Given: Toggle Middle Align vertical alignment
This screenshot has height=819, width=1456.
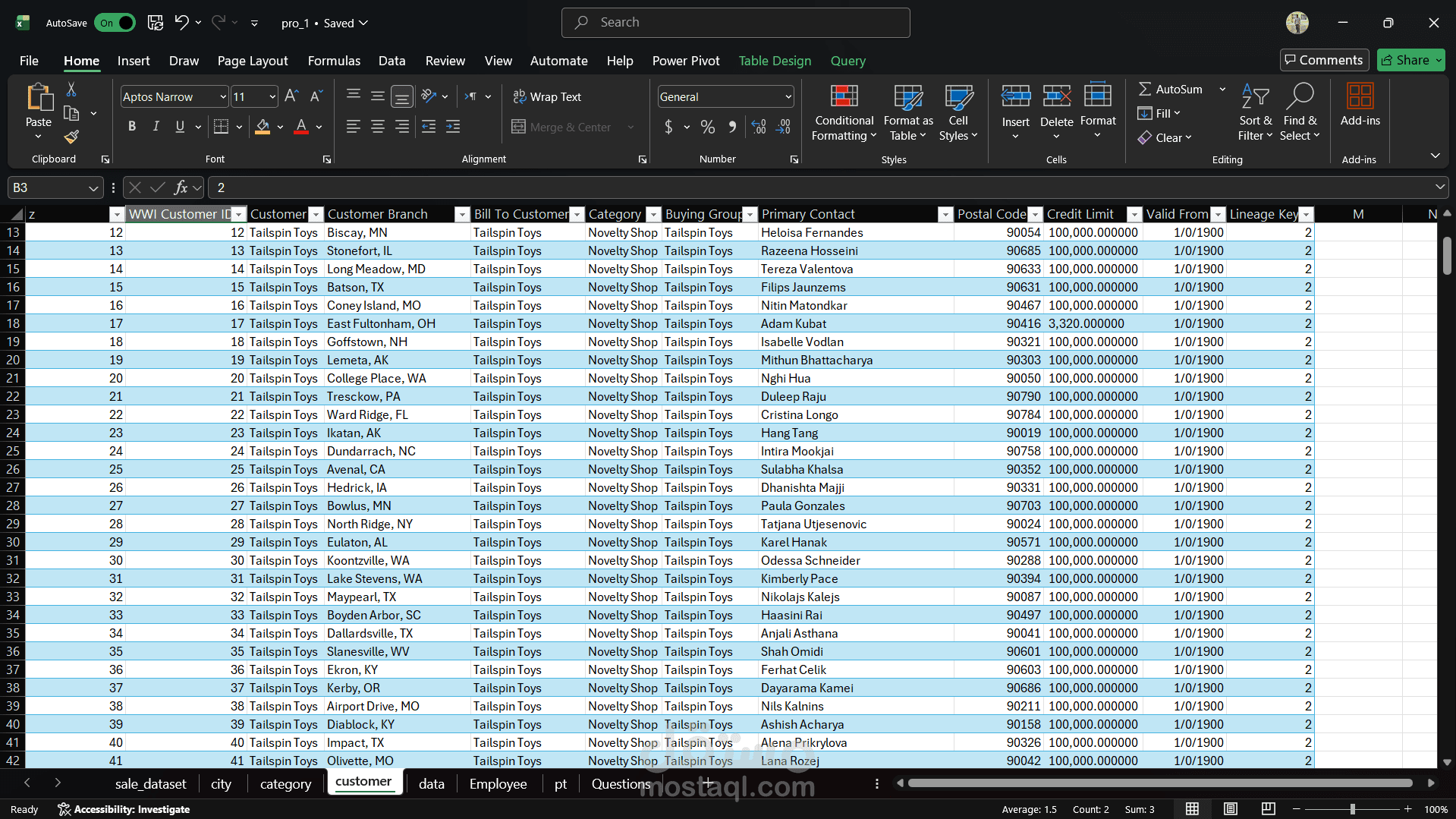Looking at the screenshot, I should tap(378, 96).
